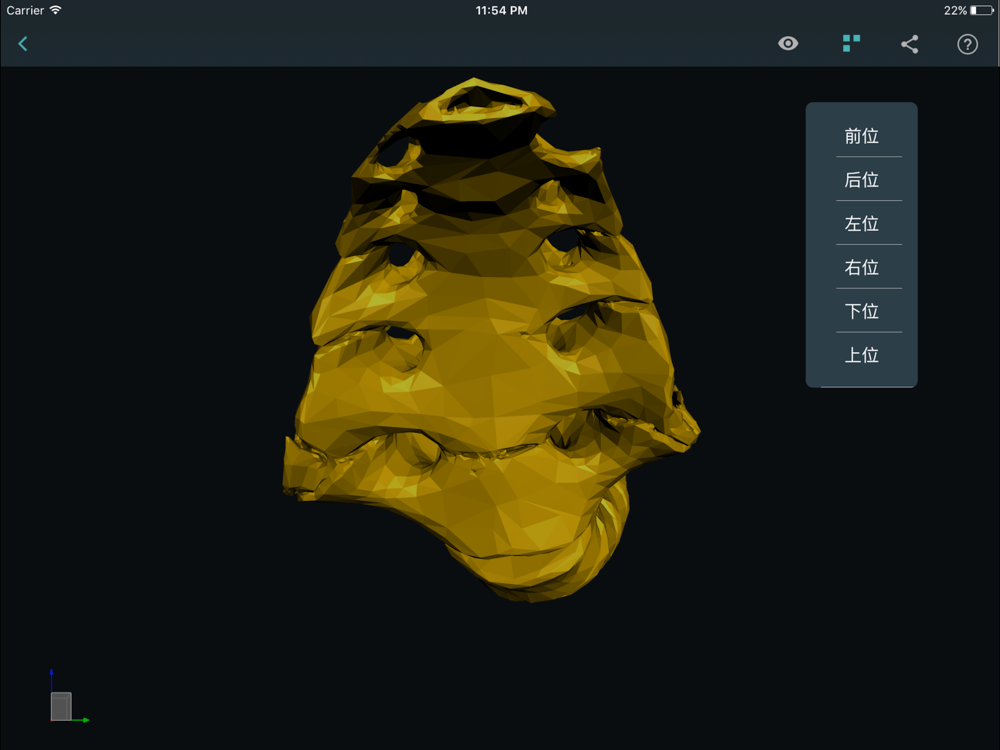The image size is (1000, 750).
Task: Select the 后位 back view
Action: click(861, 180)
